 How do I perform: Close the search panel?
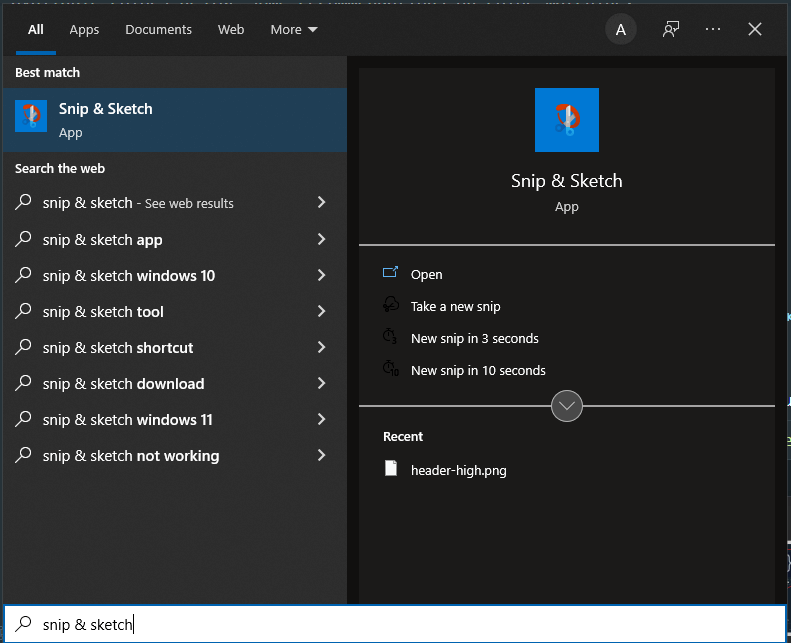click(x=755, y=29)
